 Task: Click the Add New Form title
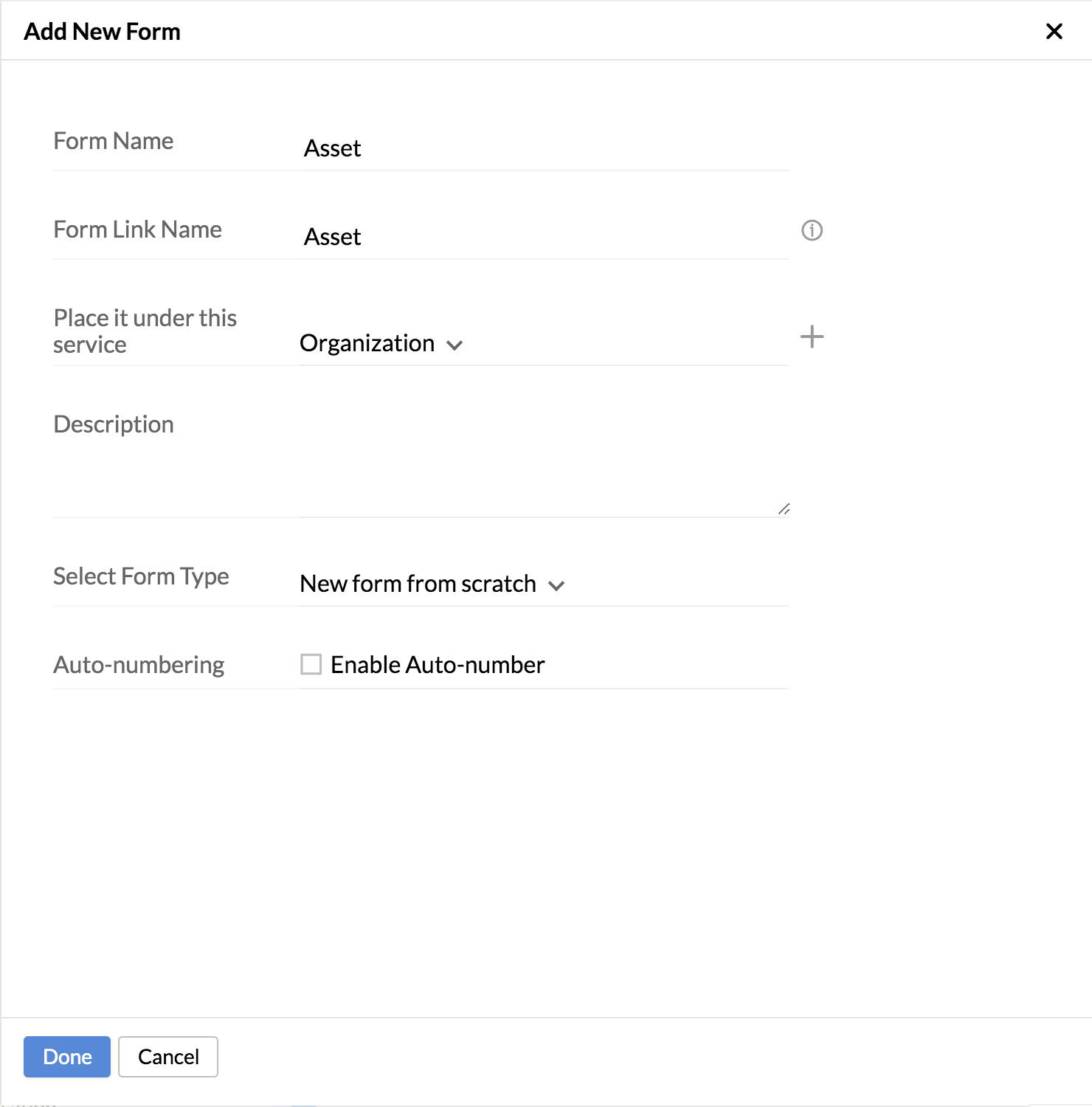(102, 31)
